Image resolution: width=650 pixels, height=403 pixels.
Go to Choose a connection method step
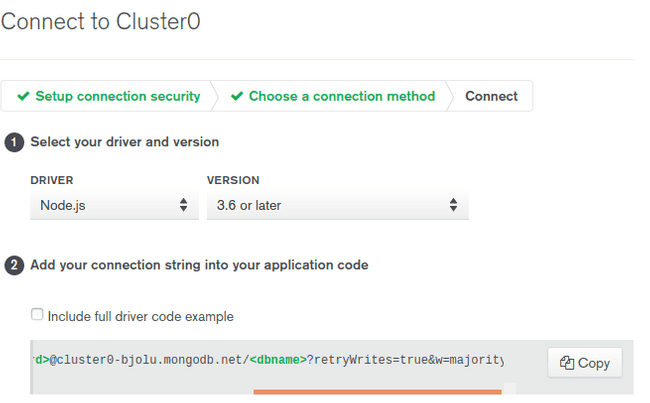332,96
